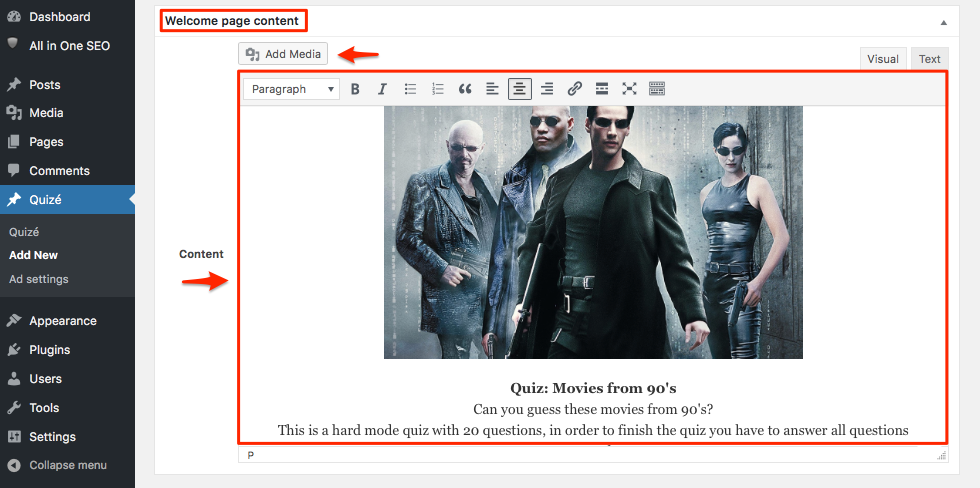This screenshot has width=980, height=488.
Task: Switch to the Visual editor tab
Action: (882, 59)
